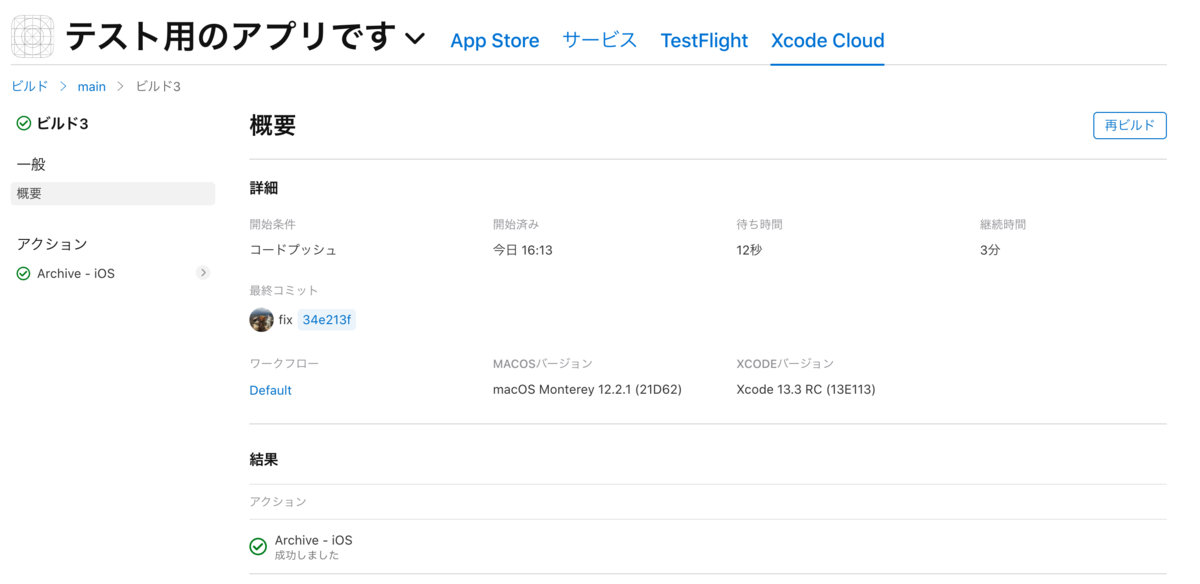This screenshot has width=1200, height=584.
Task: Navigate to main via the breadcrumb
Action: pyautogui.click(x=92, y=86)
